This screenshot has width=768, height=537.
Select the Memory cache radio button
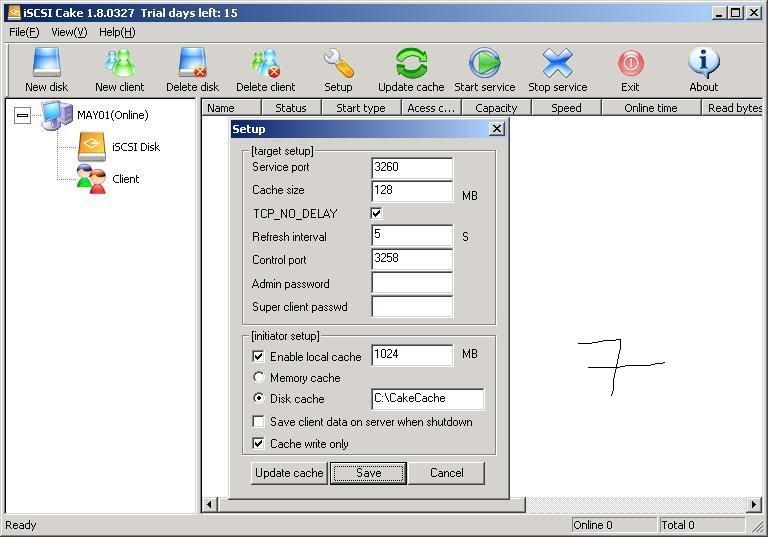point(259,378)
